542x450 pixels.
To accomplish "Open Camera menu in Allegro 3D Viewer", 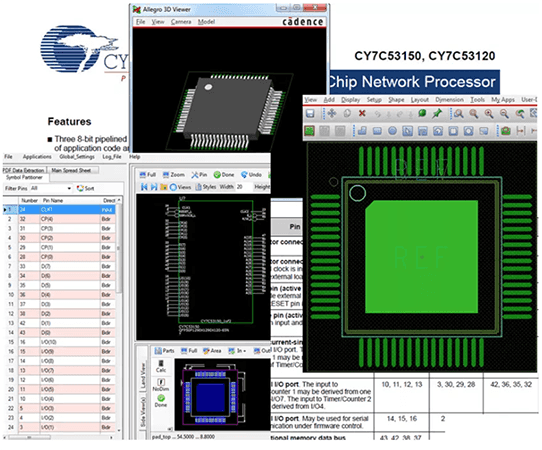I will [x=181, y=22].
